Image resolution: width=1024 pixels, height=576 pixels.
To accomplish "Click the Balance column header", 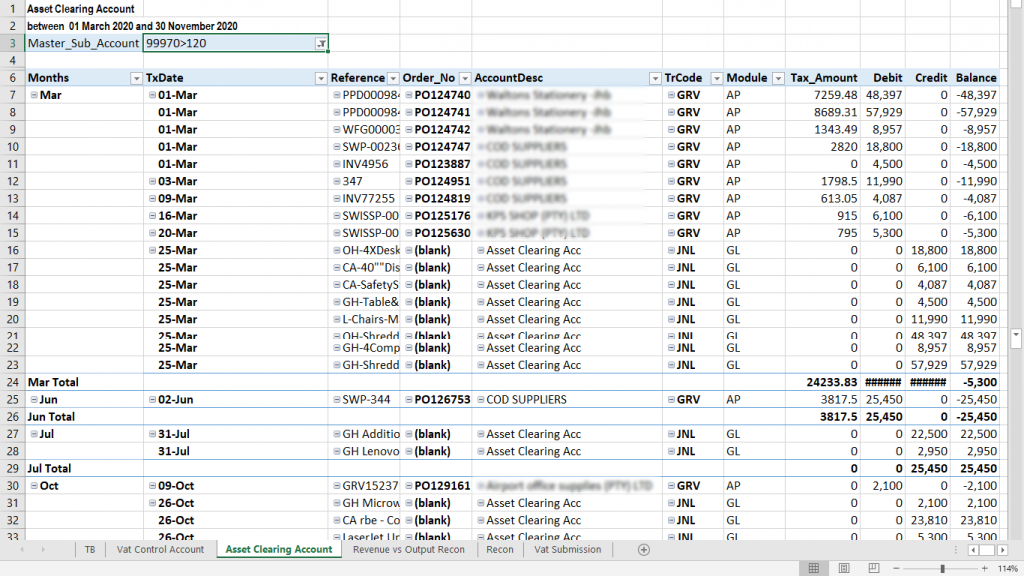I will tap(976, 78).
